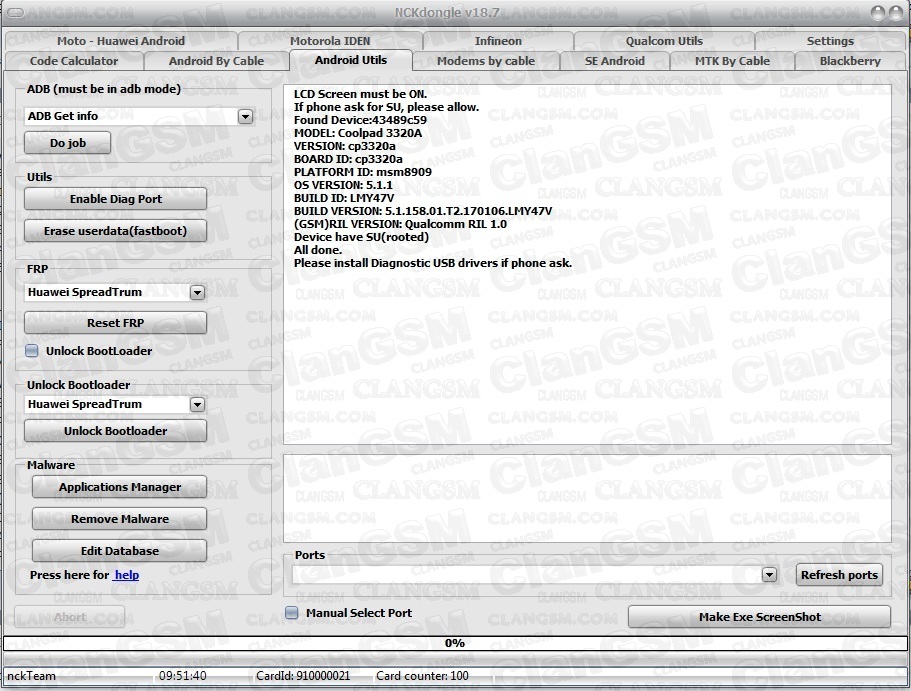Click the "BOARD ID: cp3320a" log line
This screenshot has width=911, height=691.
[348, 159]
